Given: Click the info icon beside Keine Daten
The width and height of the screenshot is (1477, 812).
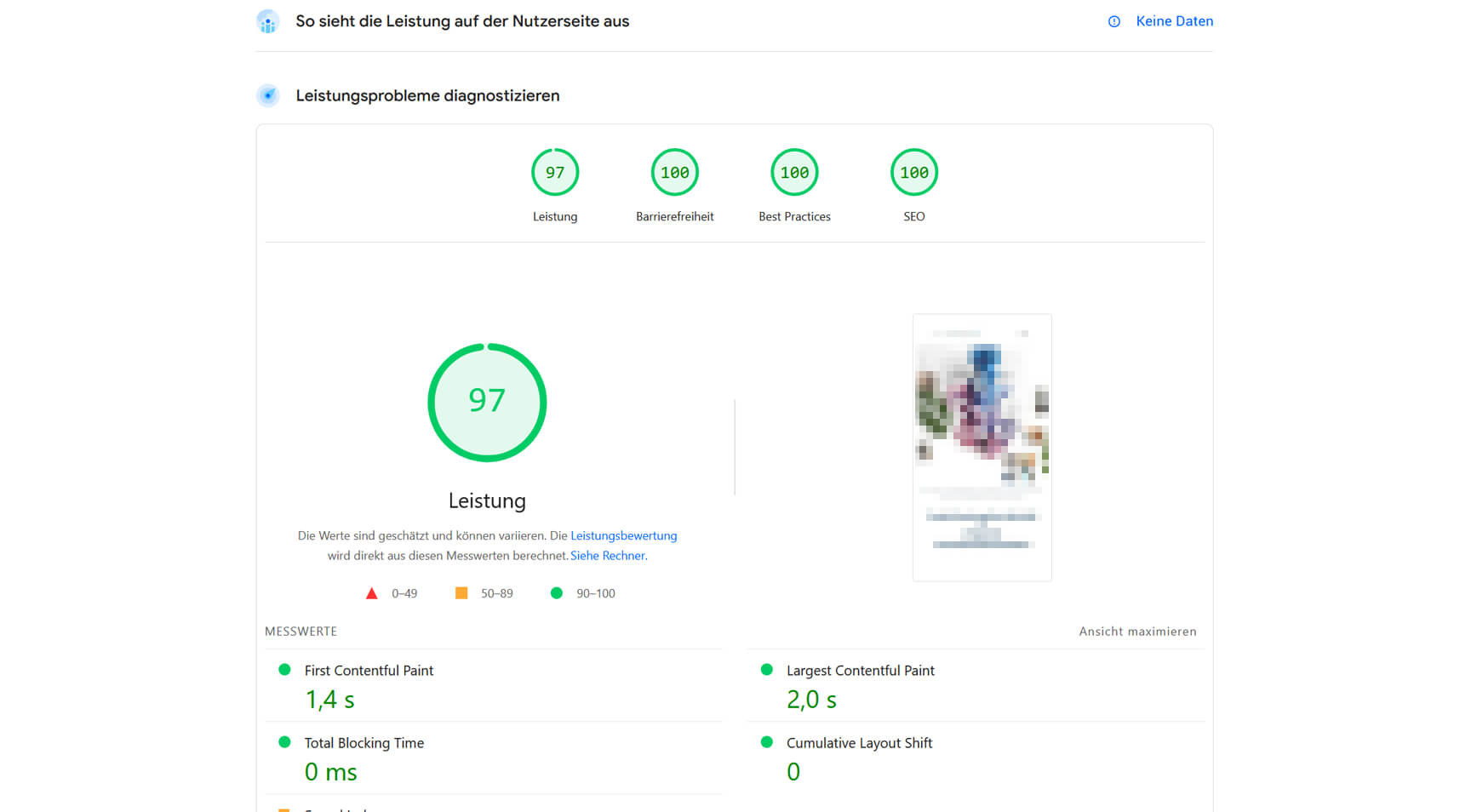Looking at the screenshot, I should point(1113,22).
